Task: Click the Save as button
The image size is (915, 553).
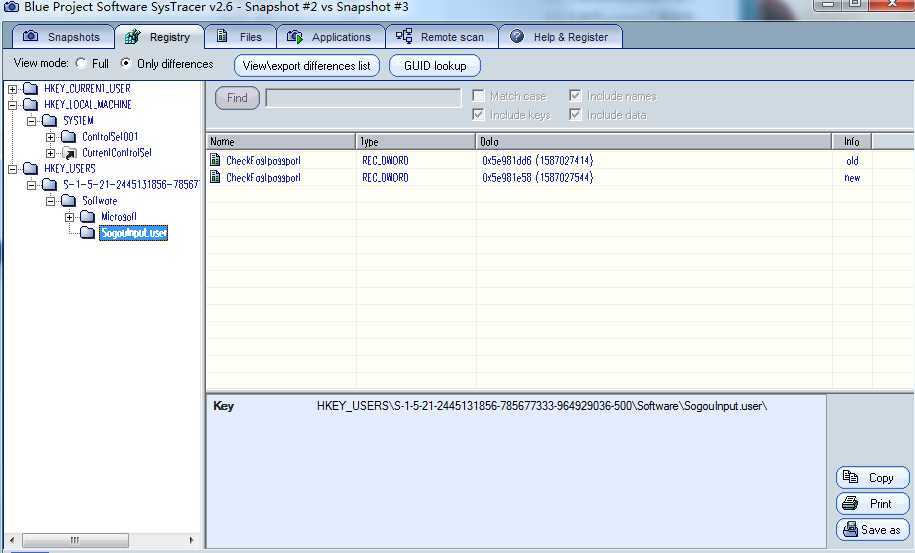Action: click(872, 530)
